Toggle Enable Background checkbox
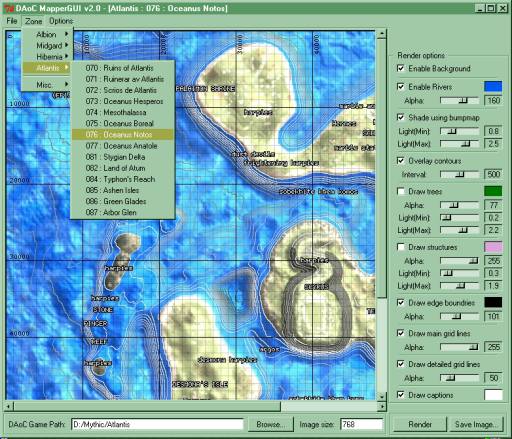Screen dimensions: 512x439 401,68
